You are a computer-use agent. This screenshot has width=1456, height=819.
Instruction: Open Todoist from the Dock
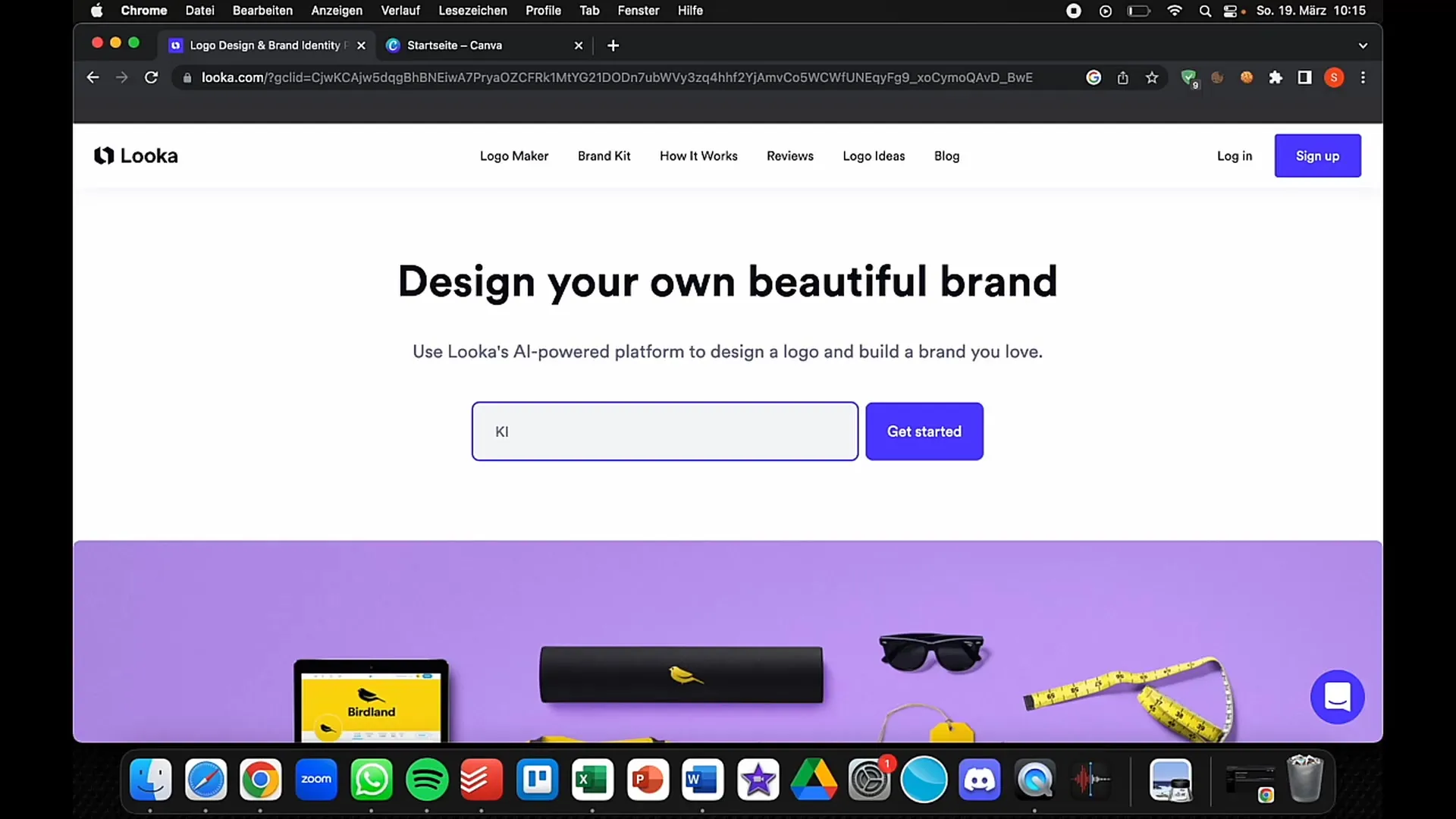point(482,780)
